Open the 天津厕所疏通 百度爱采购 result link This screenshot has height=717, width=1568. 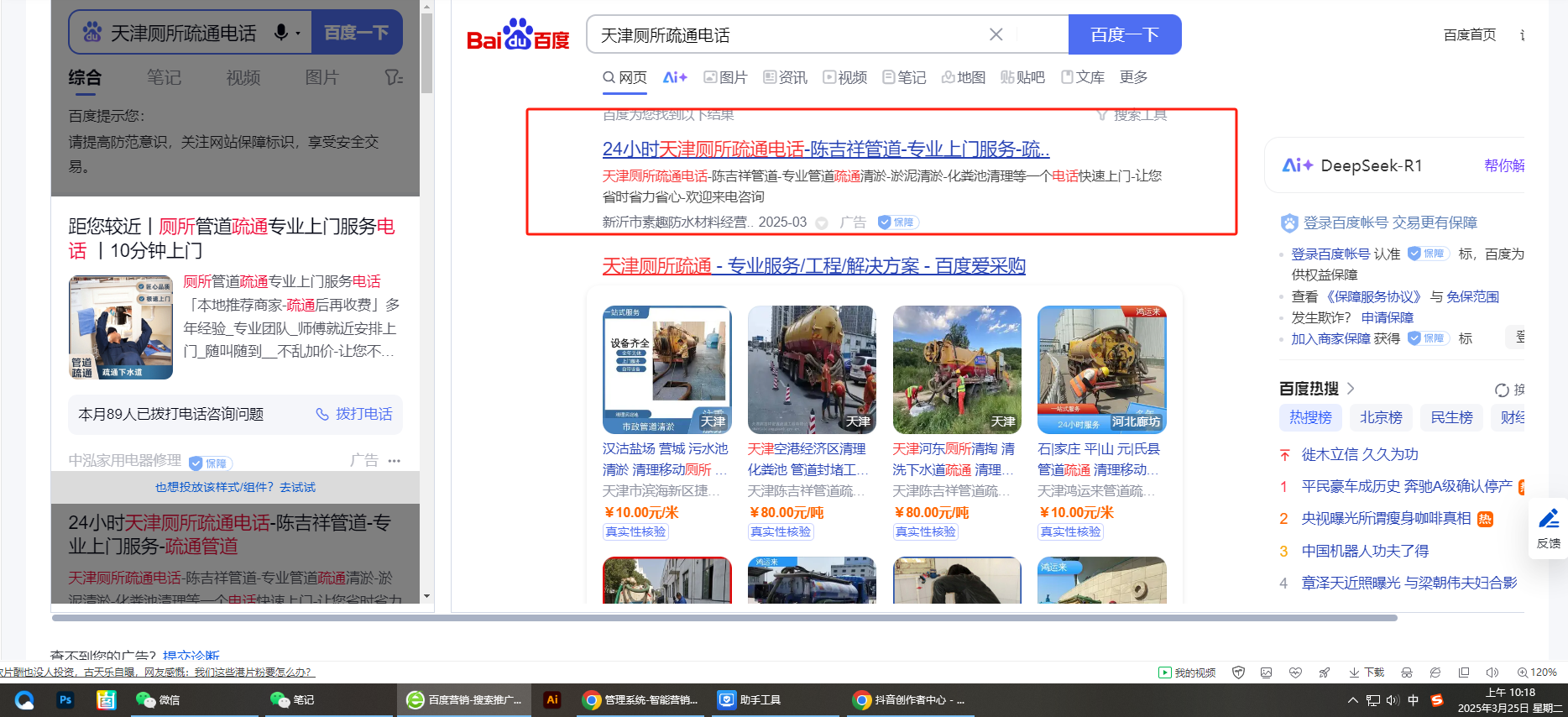click(814, 266)
